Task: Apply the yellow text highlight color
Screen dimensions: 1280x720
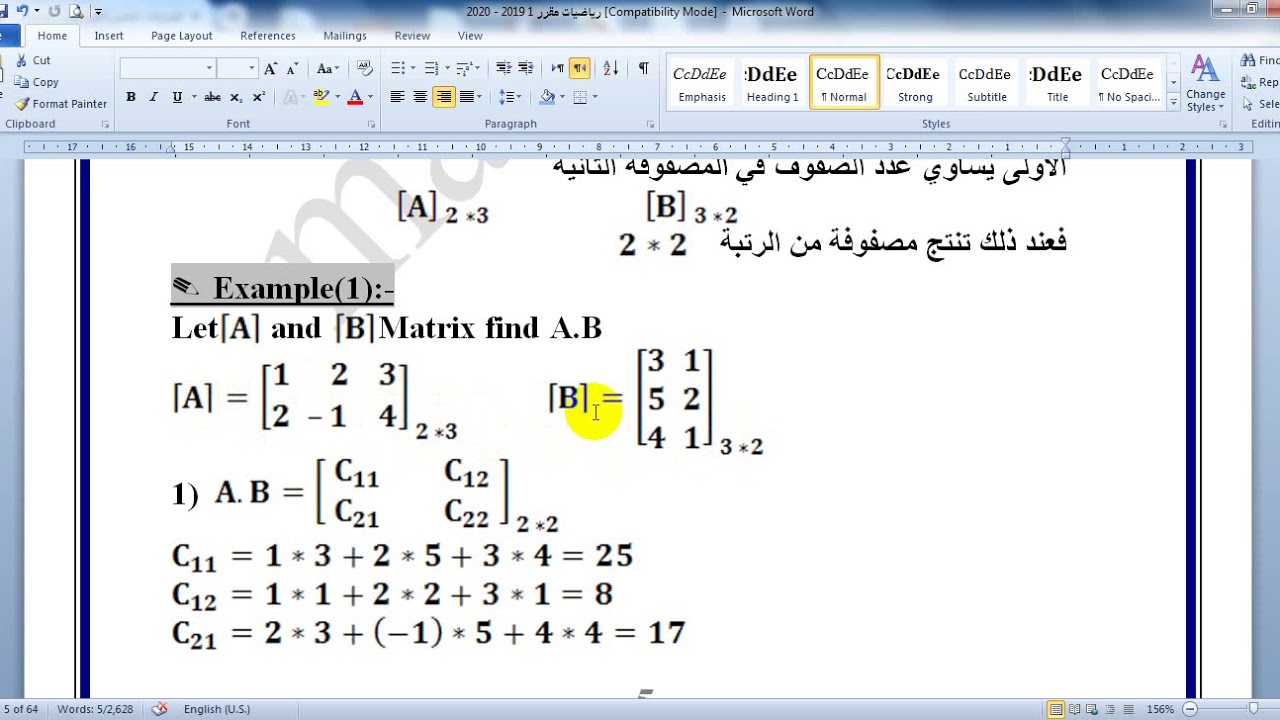Action: pos(320,97)
